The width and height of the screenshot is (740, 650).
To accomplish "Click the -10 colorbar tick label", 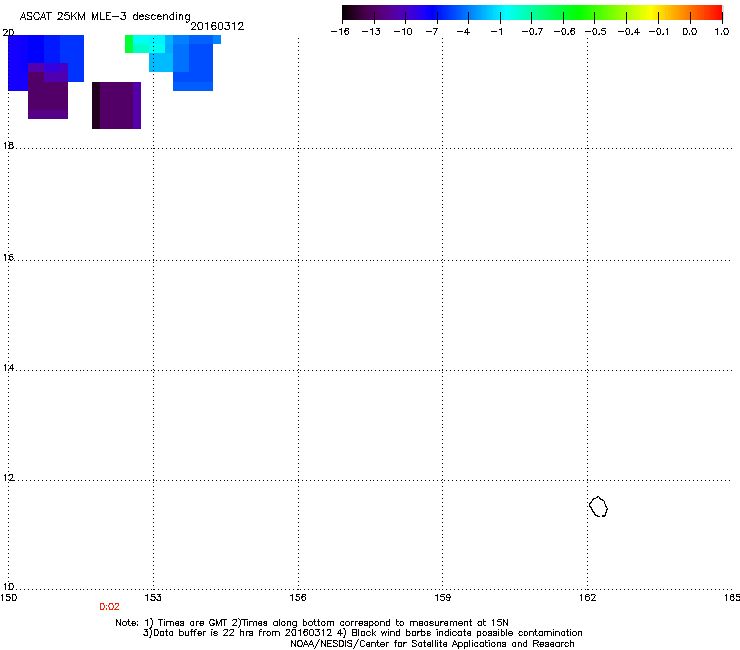I will 403,32.
